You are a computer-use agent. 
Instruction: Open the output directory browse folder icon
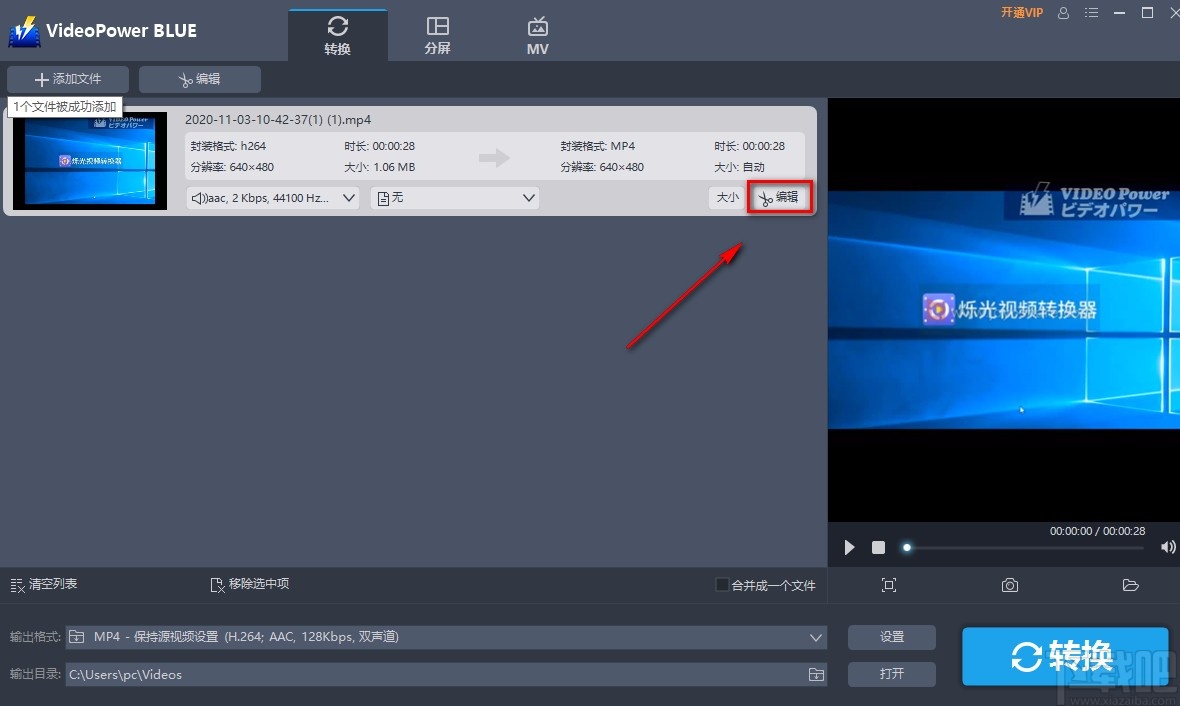click(815, 674)
